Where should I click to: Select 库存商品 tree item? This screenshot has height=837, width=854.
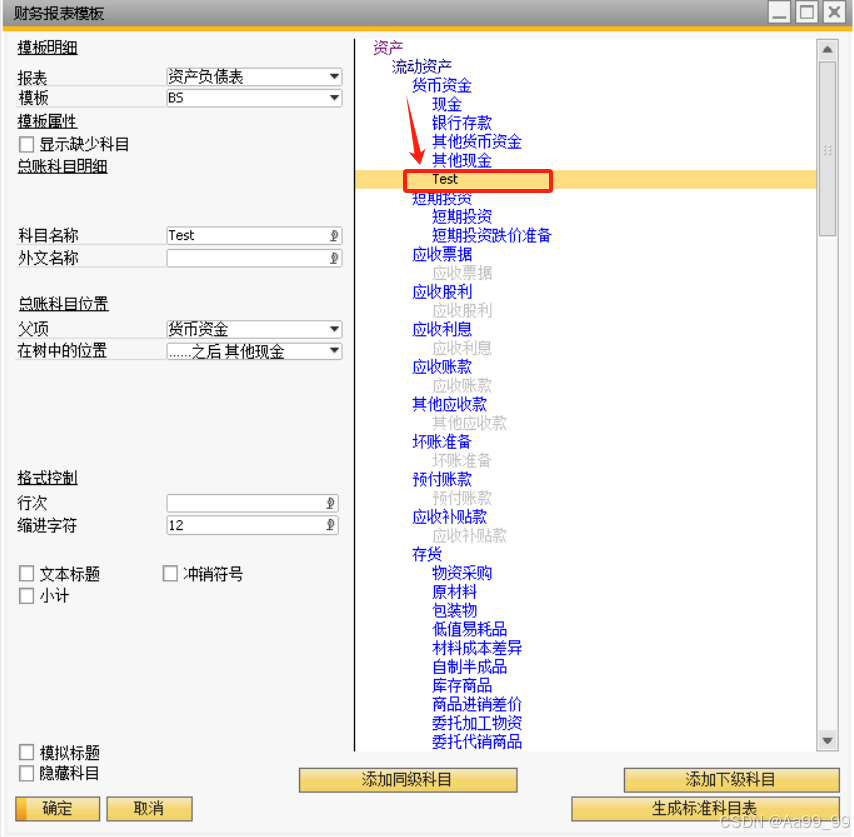coord(462,686)
